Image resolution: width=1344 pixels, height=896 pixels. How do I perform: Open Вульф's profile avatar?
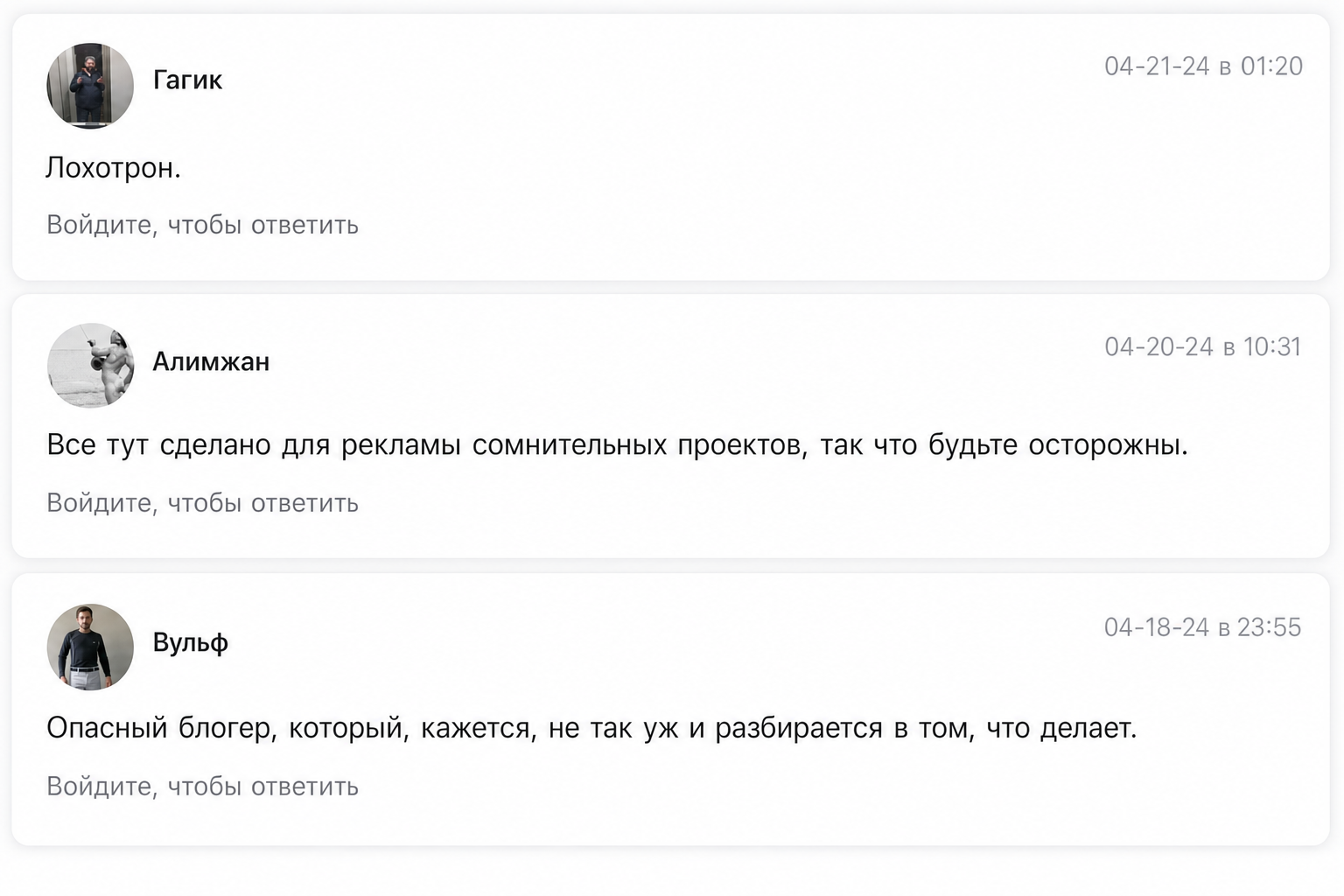90,647
